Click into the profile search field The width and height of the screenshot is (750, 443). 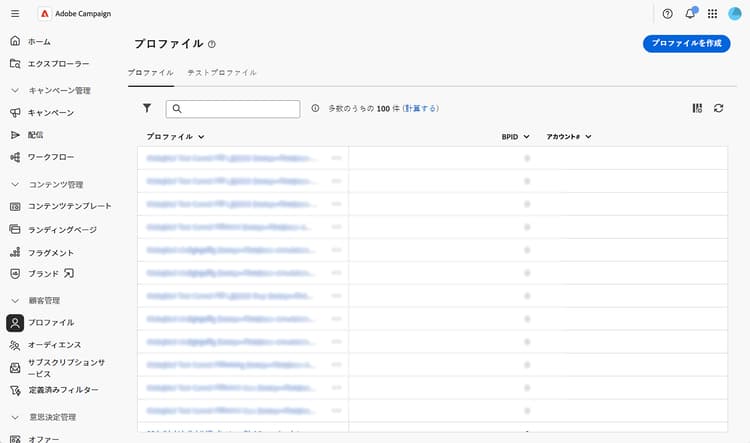(x=233, y=109)
